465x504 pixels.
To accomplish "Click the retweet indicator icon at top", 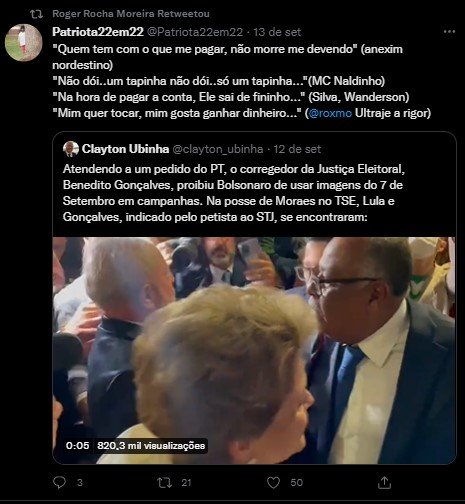I will tap(36, 14).
